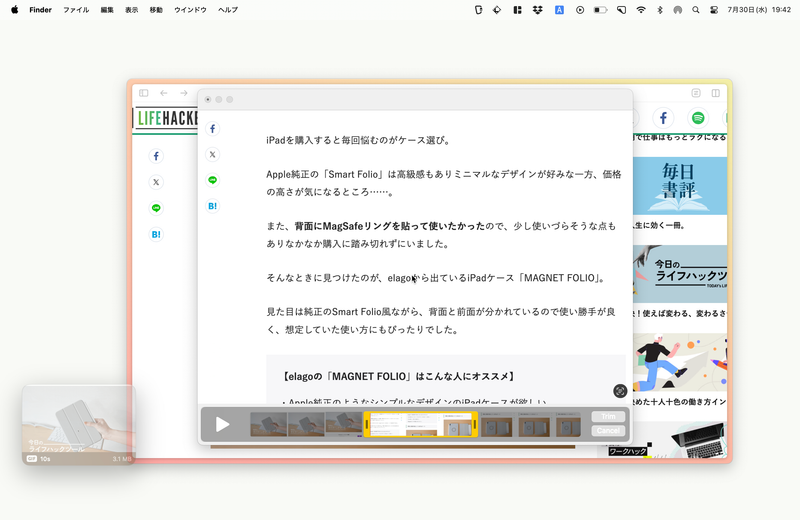This screenshot has height=520, width=800.
Task: Click the browser back arrow
Action: click(x=164, y=93)
